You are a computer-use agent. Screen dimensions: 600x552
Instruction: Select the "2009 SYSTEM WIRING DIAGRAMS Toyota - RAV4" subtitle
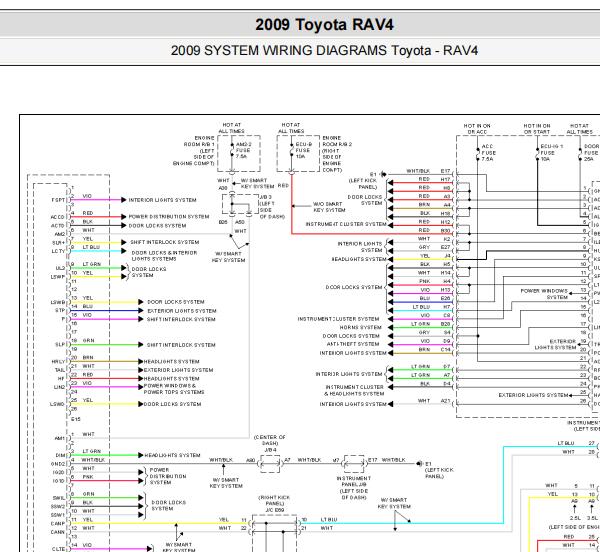(x=324, y=50)
